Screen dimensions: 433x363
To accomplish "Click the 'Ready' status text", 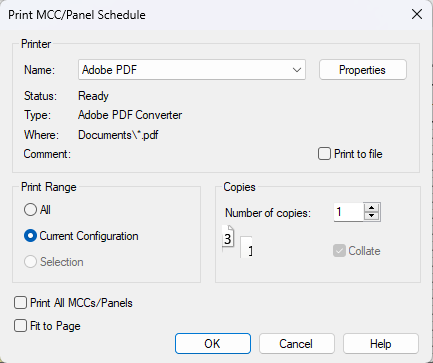I will [x=93, y=96].
